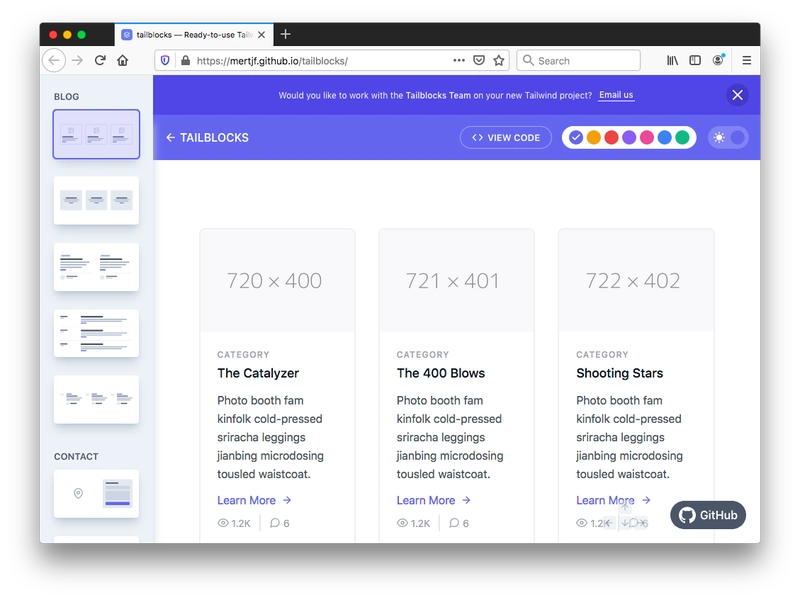Open the Firefox hamburger menu

pyautogui.click(x=746, y=60)
